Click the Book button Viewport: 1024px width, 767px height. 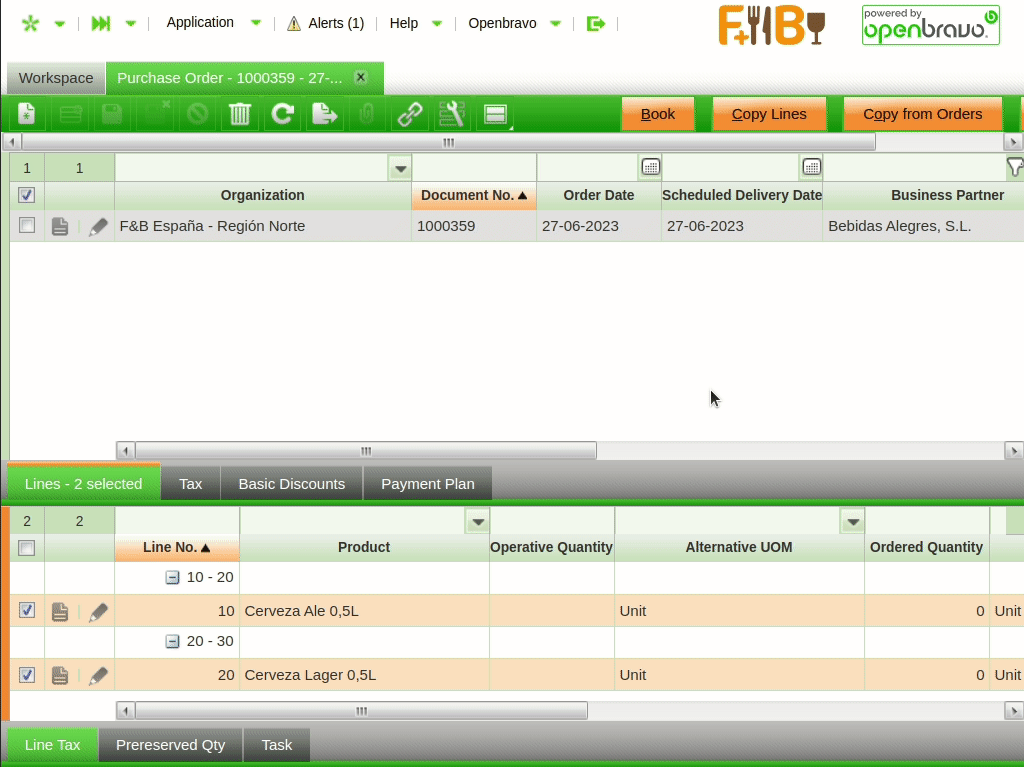coord(658,114)
